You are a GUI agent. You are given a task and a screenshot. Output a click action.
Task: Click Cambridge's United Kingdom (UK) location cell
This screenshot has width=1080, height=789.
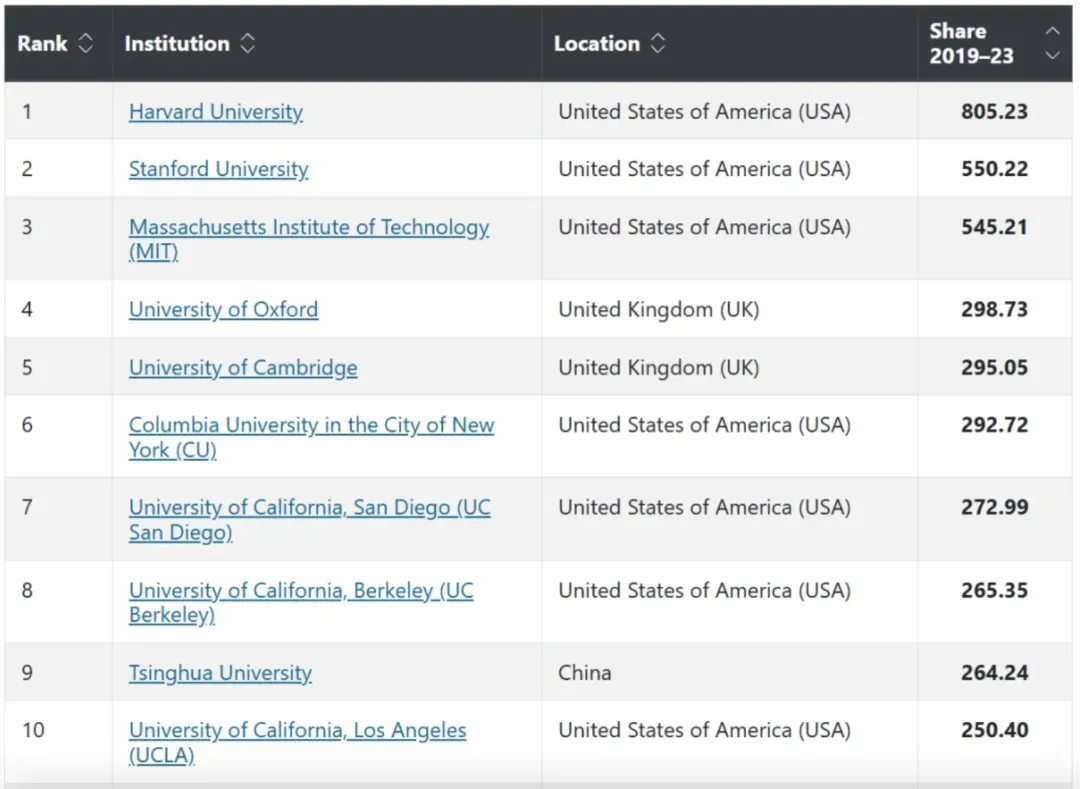(658, 367)
